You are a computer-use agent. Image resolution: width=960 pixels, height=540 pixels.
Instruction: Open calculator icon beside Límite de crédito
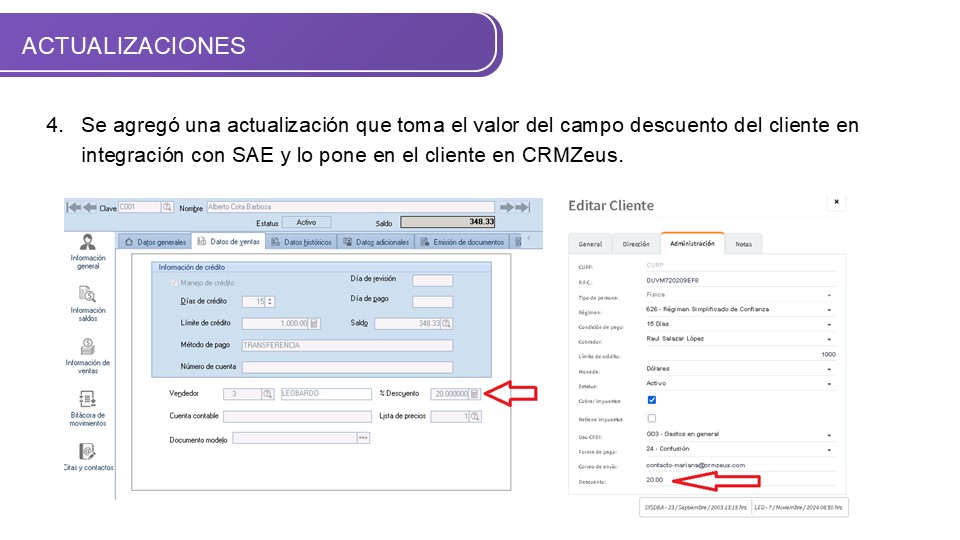click(x=314, y=323)
